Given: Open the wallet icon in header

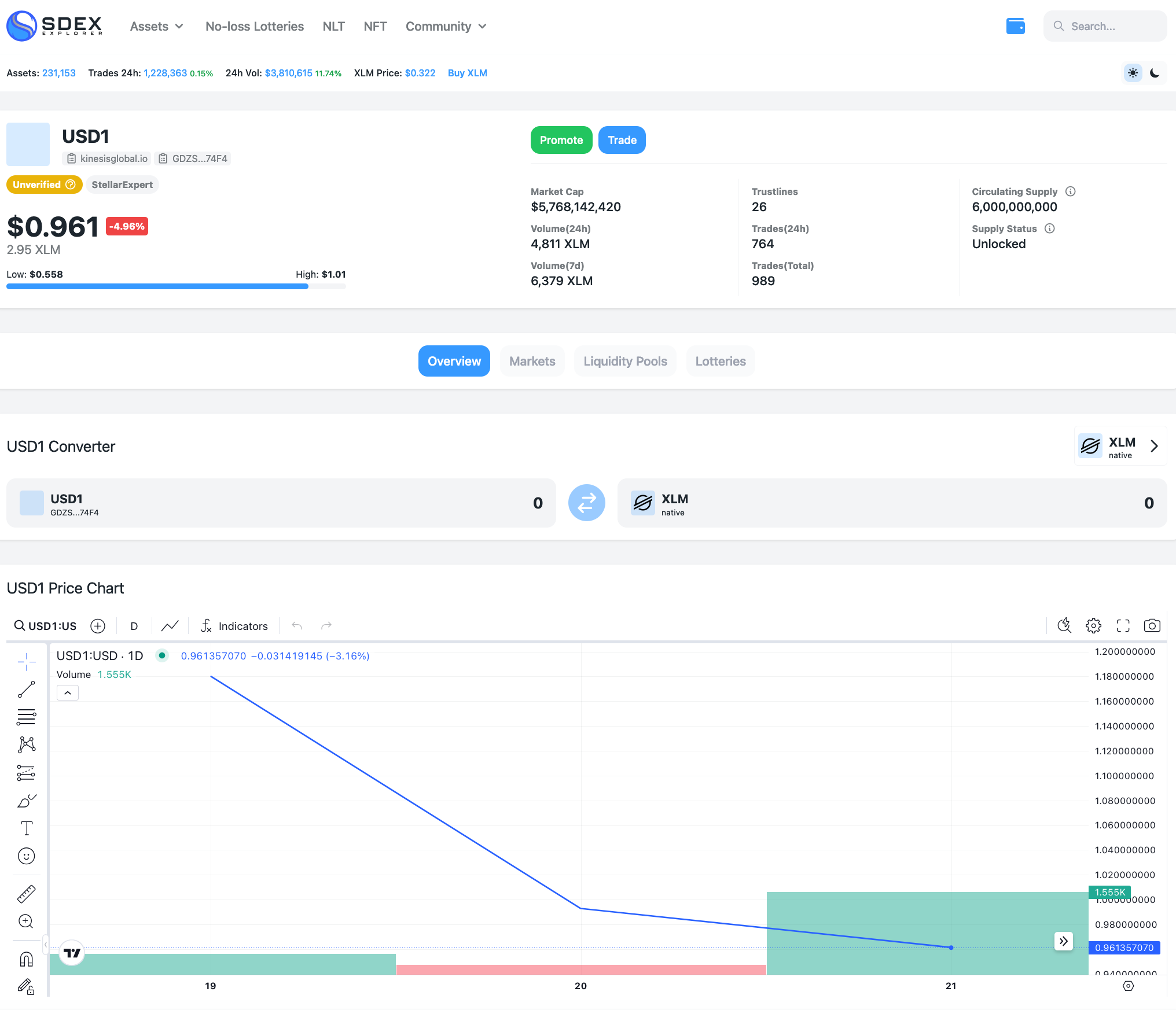Looking at the screenshot, I should [1015, 26].
